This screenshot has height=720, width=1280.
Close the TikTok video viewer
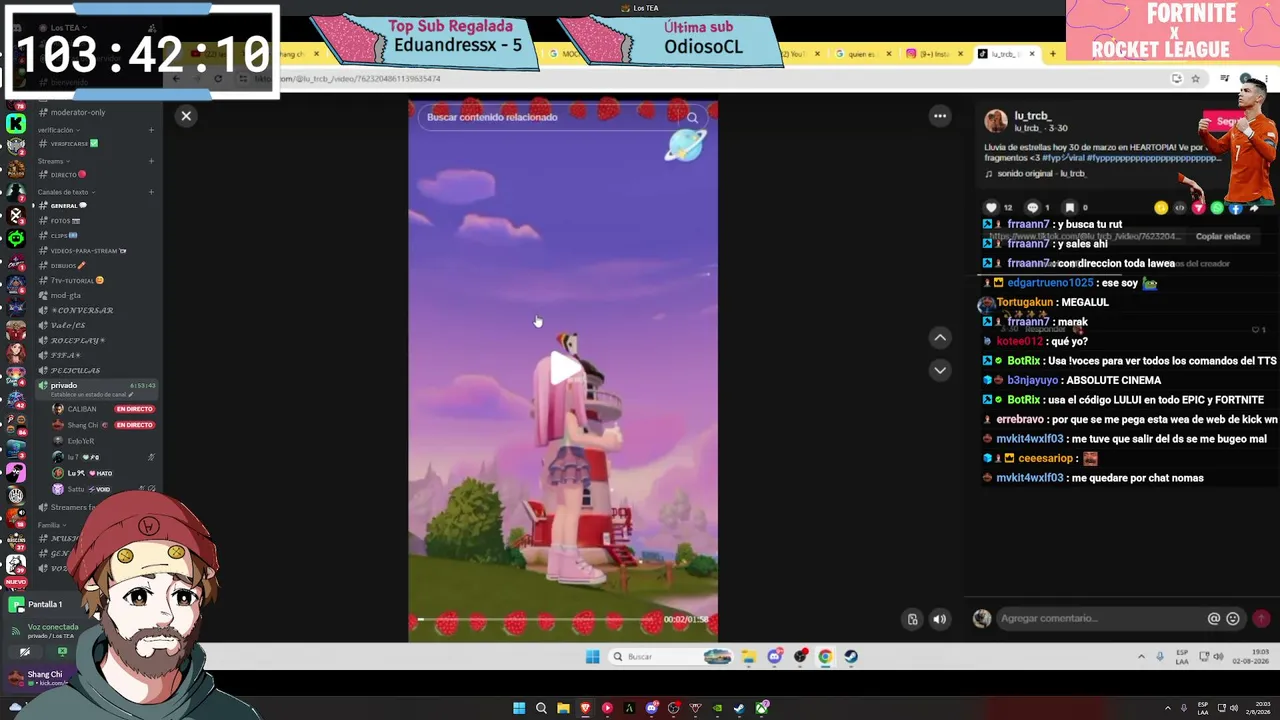186,116
